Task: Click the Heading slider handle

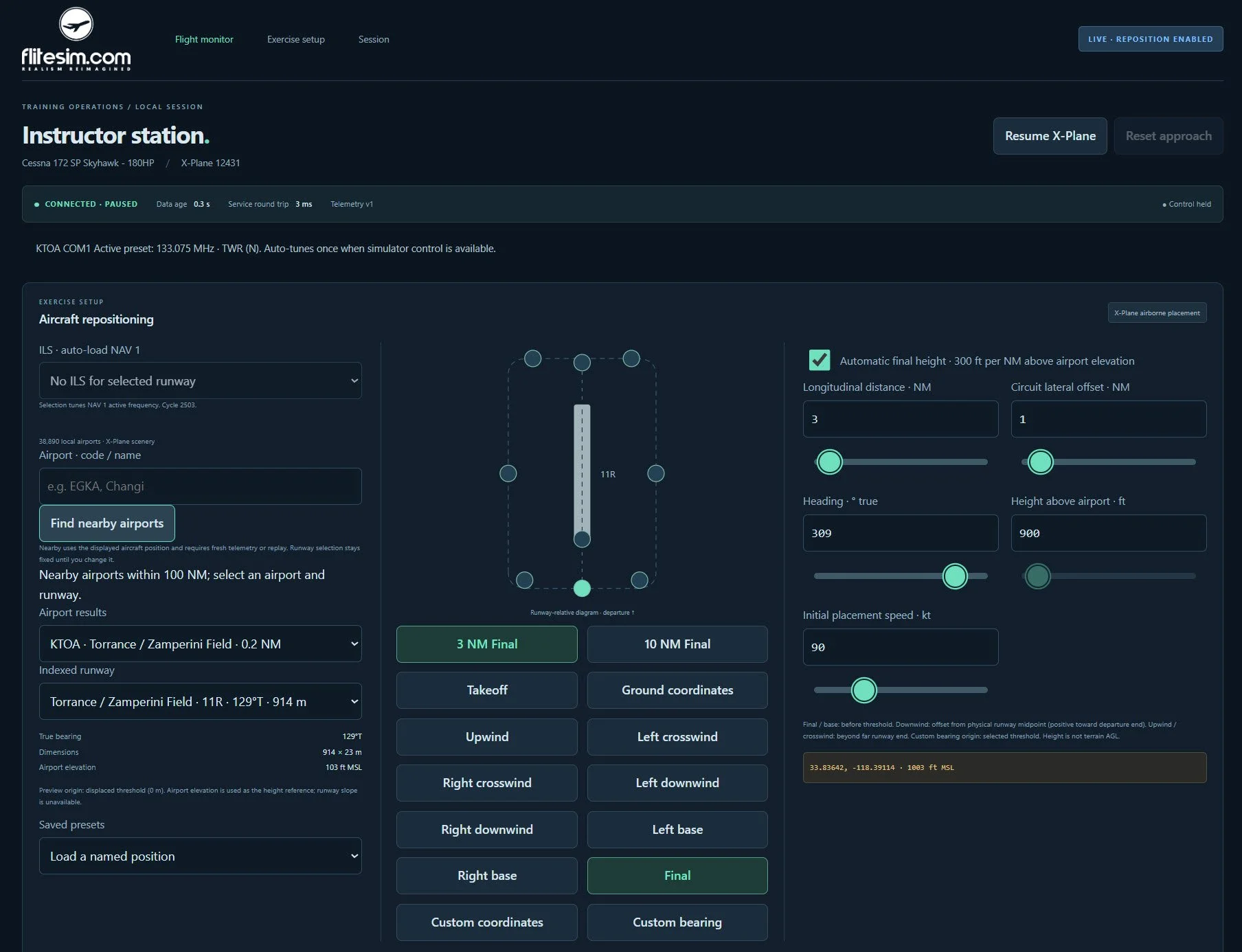Action: (x=955, y=576)
